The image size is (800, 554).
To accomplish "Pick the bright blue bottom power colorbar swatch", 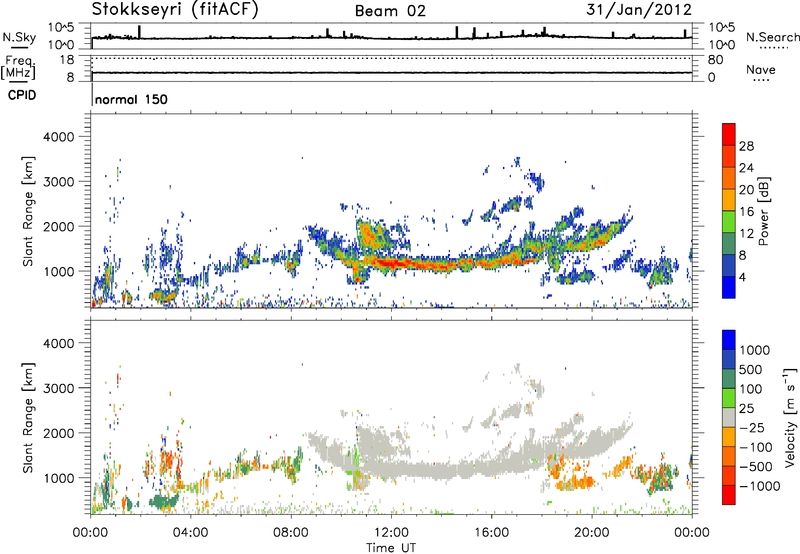I will click(x=729, y=288).
